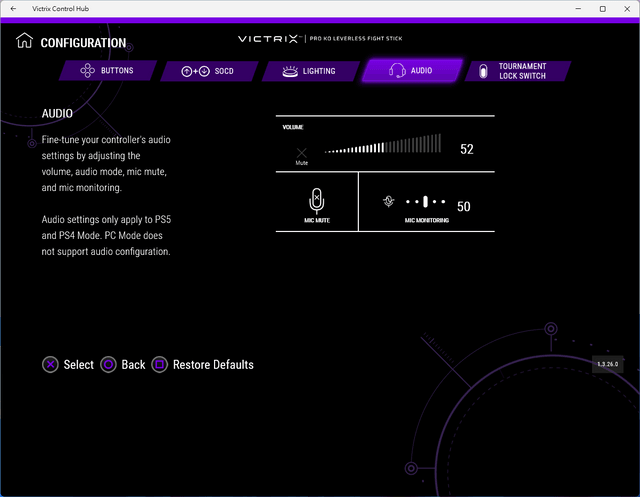Image resolution: width=640 pixels, height=497 pixels.
Task: Click the Select cross button hint
Action: click(x=50, y=364)
